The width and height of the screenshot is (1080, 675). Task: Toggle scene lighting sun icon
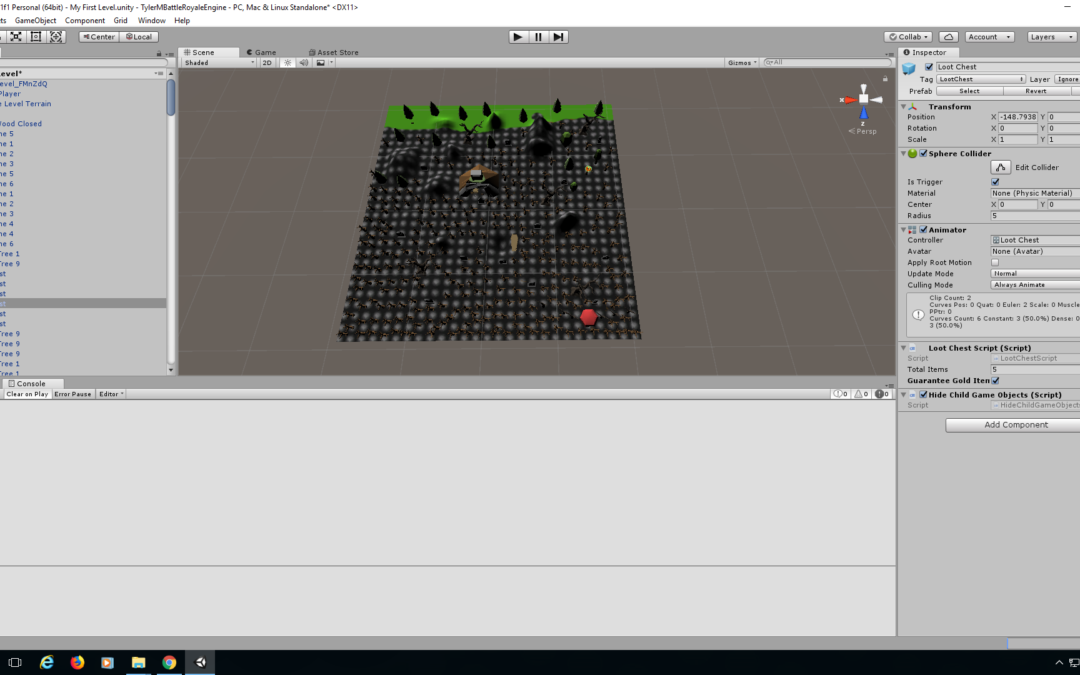click(x=288, y=63)
